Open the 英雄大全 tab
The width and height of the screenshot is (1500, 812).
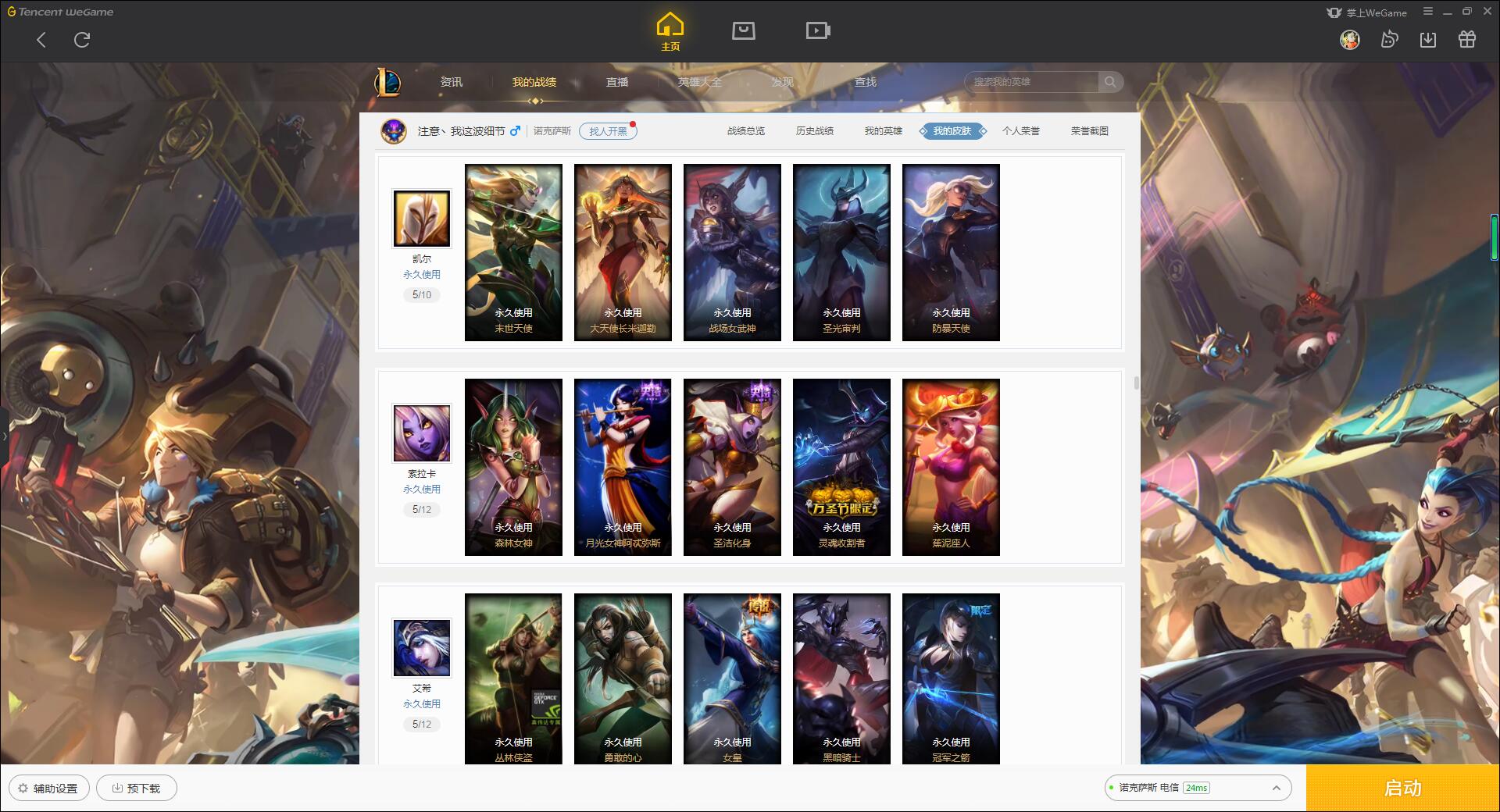tap(700, 82)
